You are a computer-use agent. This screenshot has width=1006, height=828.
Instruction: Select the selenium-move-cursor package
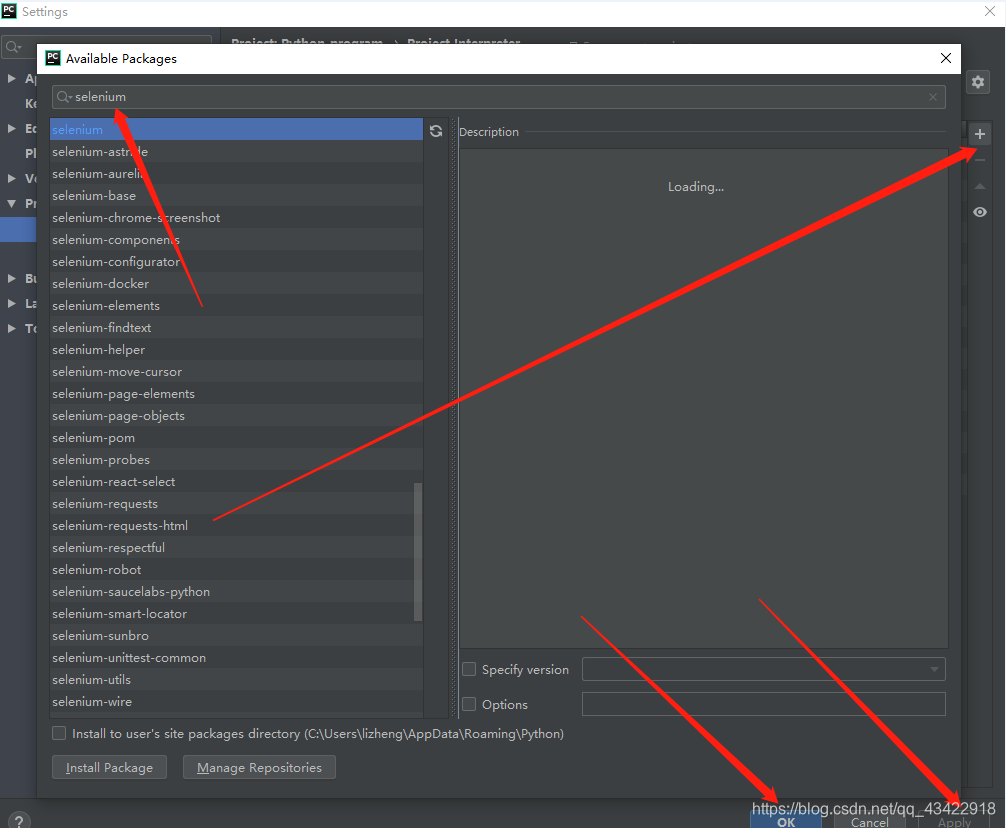click(236, 371)
